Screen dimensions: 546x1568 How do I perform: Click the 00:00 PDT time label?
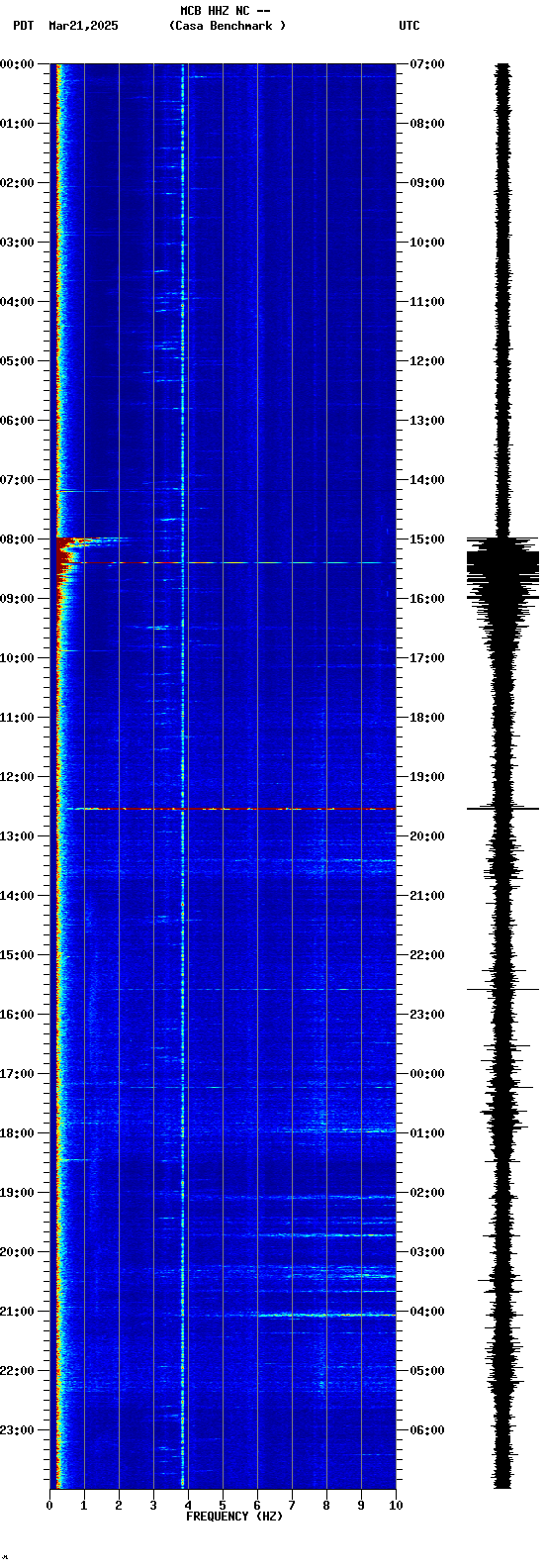click(x=17, y=64)
